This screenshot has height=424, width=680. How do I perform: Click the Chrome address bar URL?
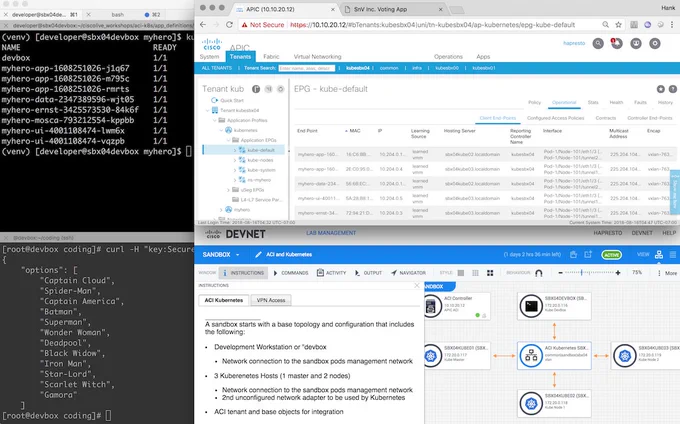432,25
